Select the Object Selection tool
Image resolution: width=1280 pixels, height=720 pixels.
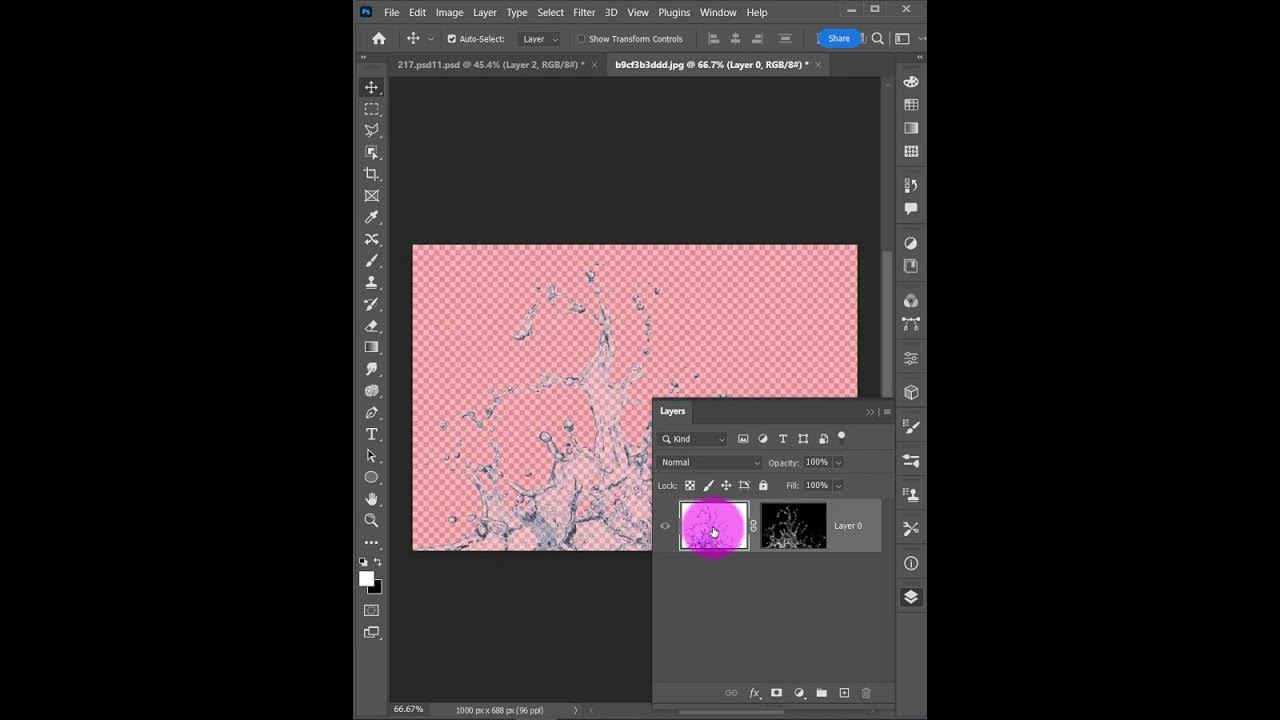[372, 152]
